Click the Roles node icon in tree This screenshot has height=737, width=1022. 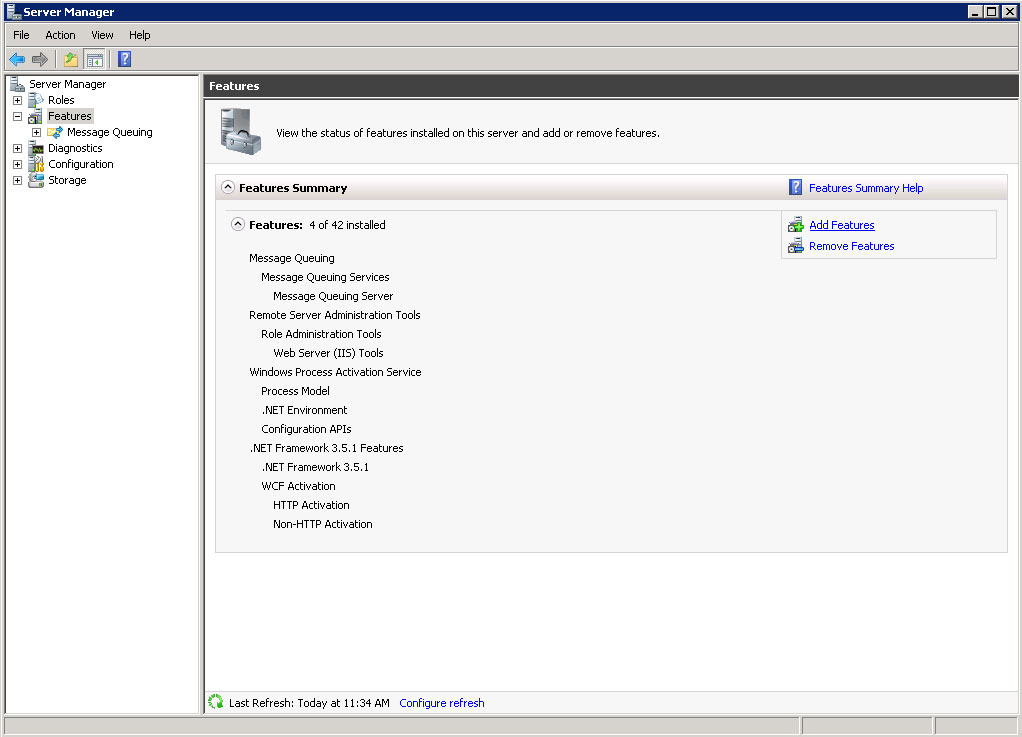tap(36, 100)
